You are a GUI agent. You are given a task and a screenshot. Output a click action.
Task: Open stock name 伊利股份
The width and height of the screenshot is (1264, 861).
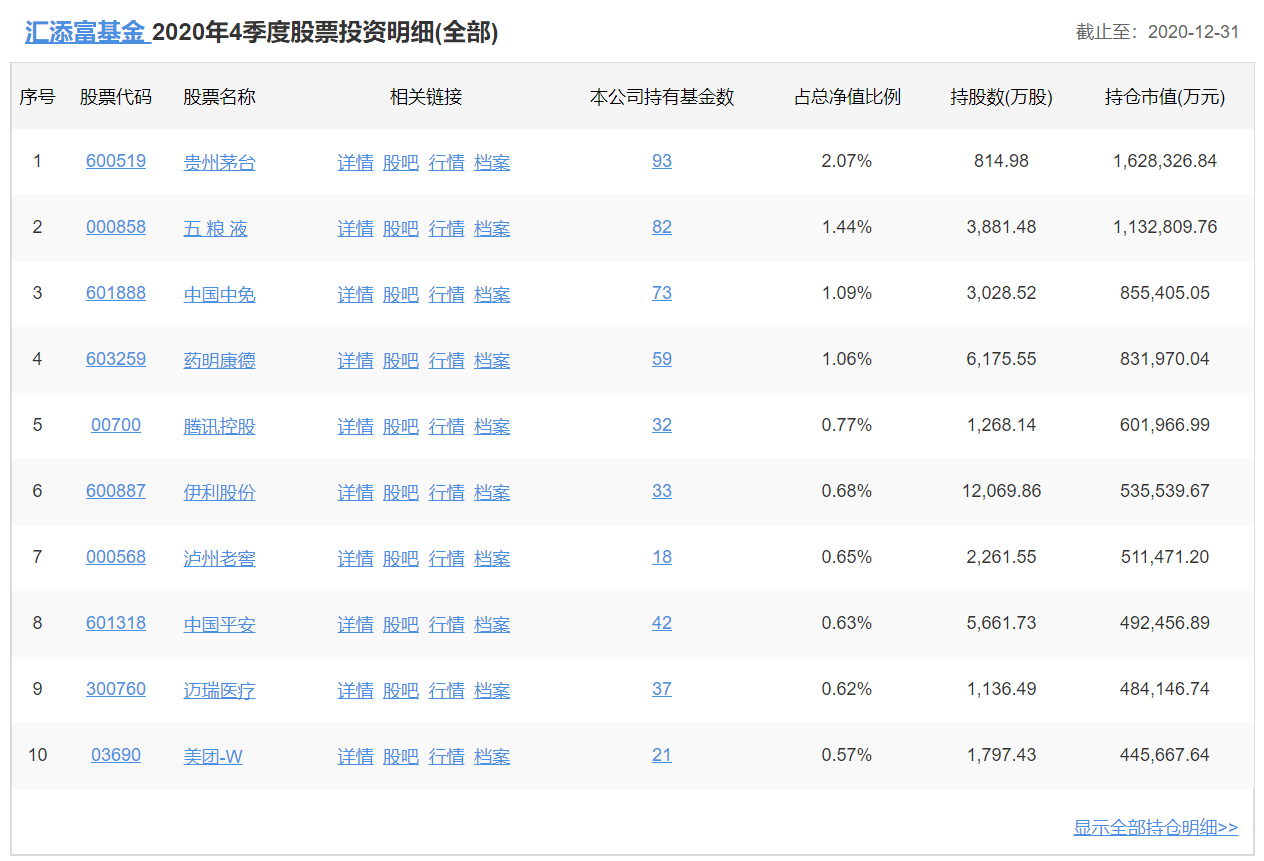[219, 492]
